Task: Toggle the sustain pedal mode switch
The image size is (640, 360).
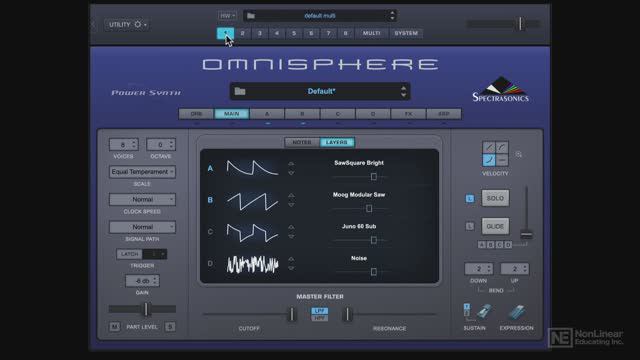Action: [x=467, y=309]
